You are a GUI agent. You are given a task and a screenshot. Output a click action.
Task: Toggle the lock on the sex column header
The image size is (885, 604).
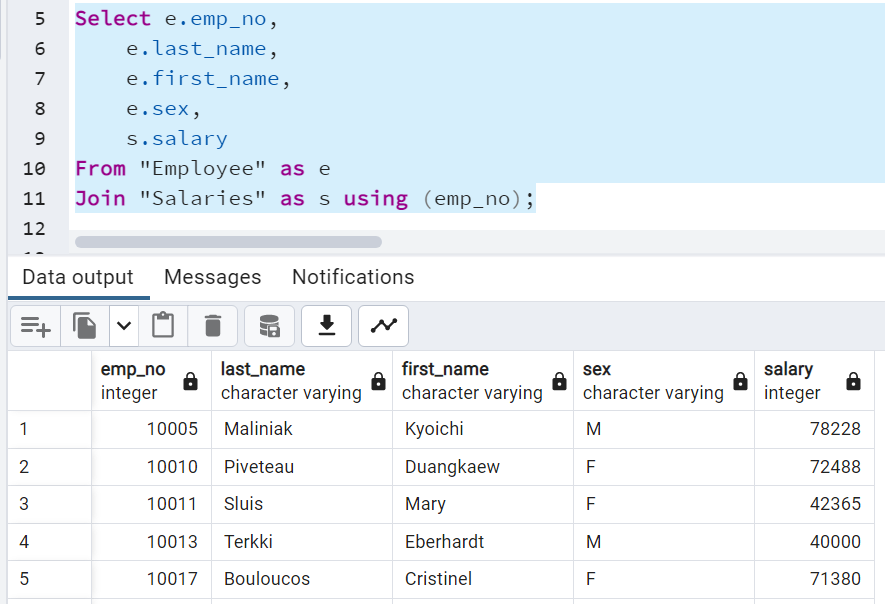point(739,381)
